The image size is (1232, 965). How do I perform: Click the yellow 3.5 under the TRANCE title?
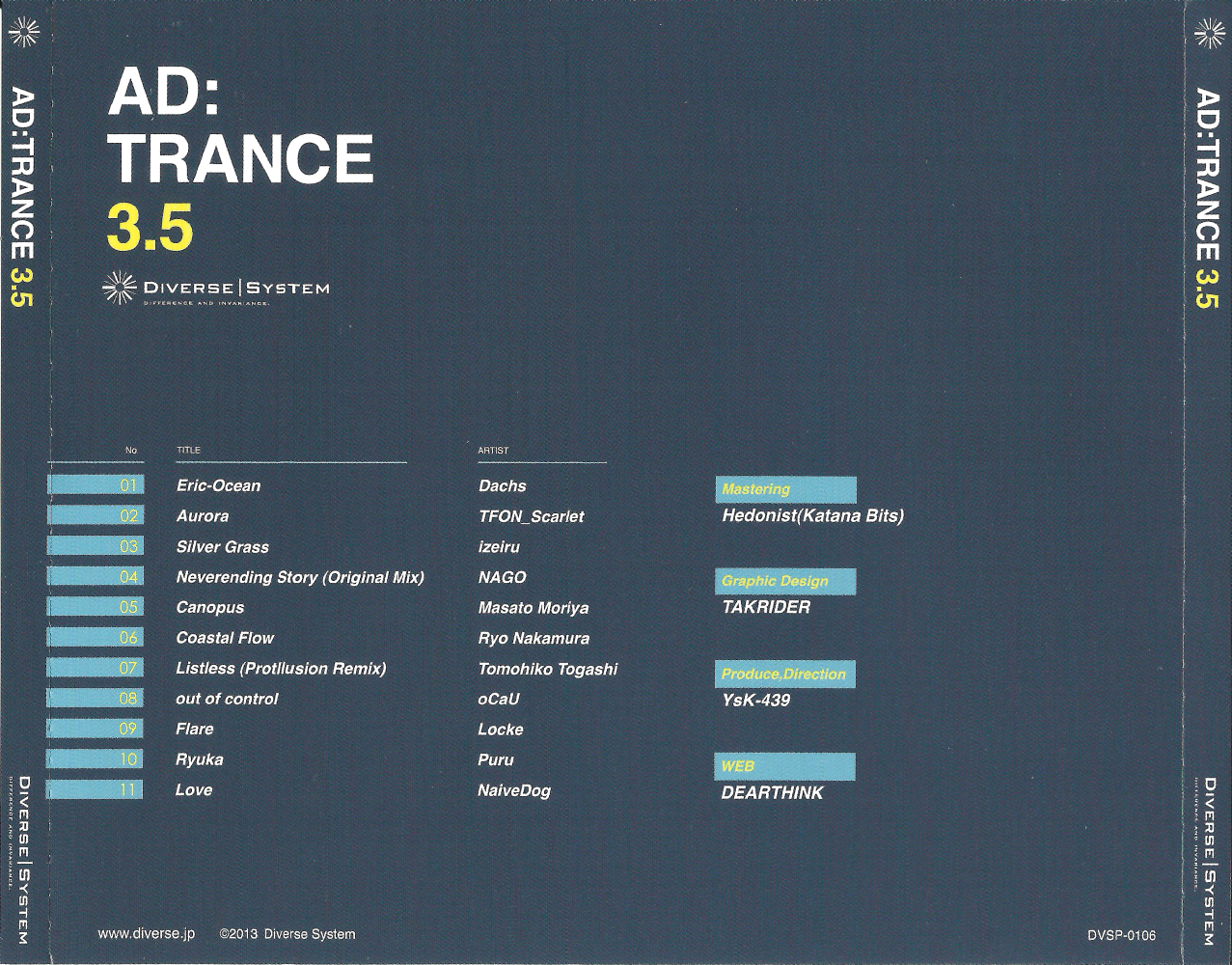[151, 228]
